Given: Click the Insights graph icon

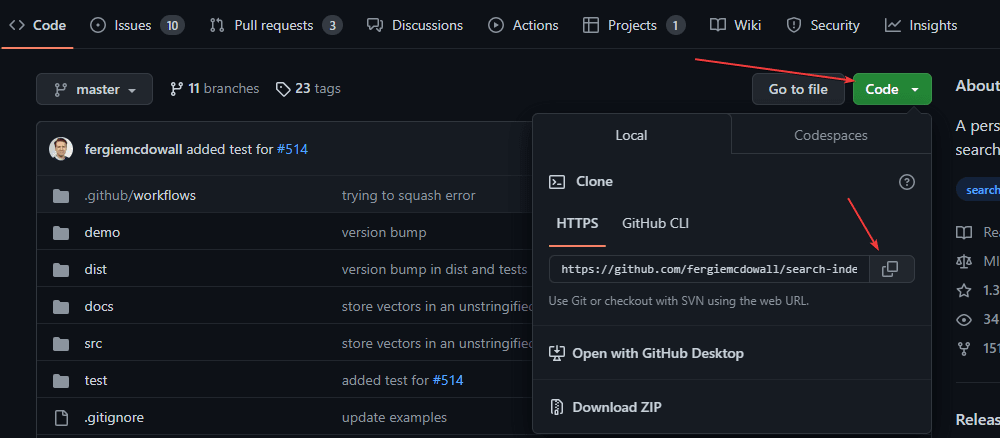Looking at the screenshot, I should [893, 26].
